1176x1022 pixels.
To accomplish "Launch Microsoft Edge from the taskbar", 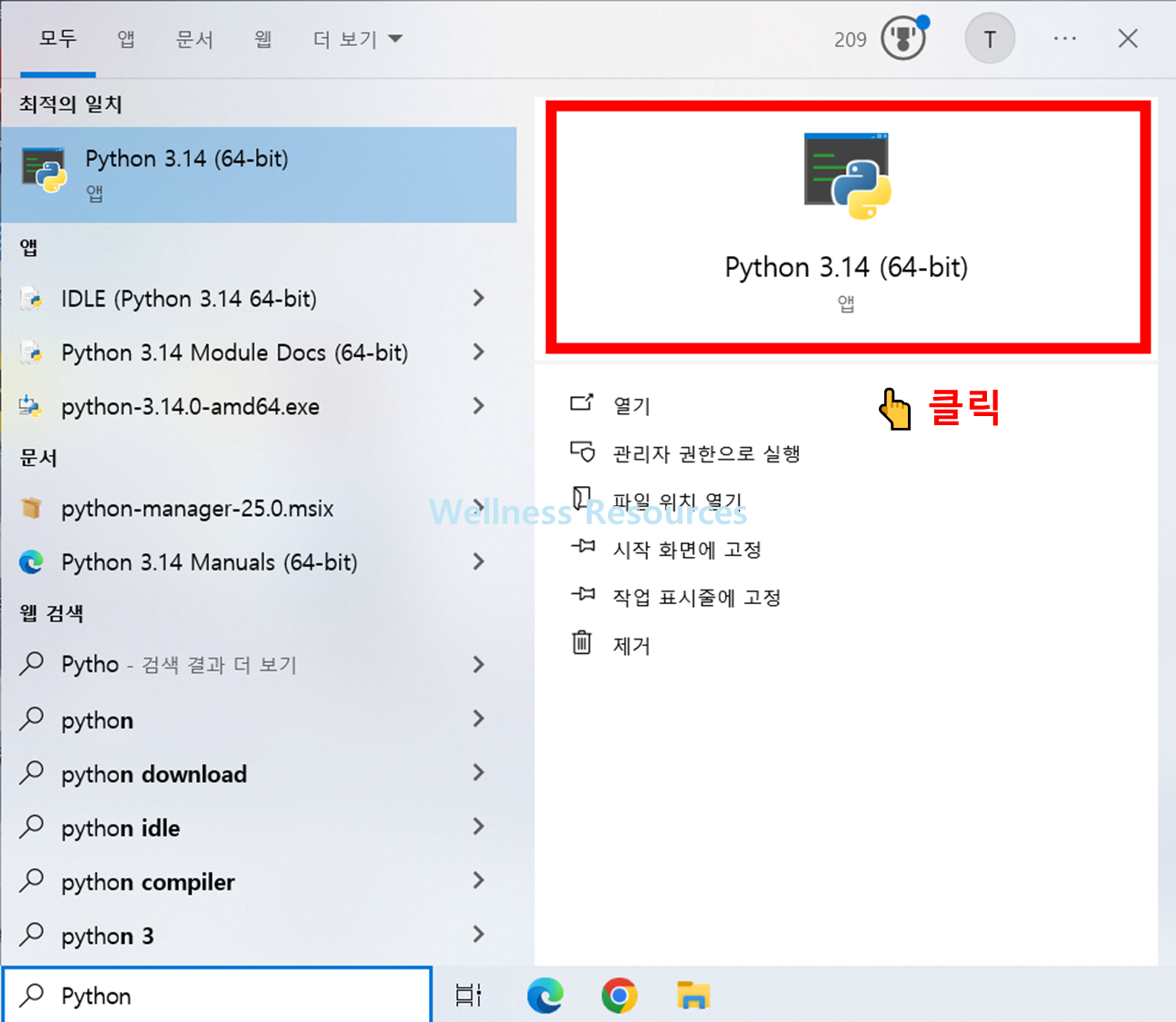I will pyautogui.click(x=545, y=996).
